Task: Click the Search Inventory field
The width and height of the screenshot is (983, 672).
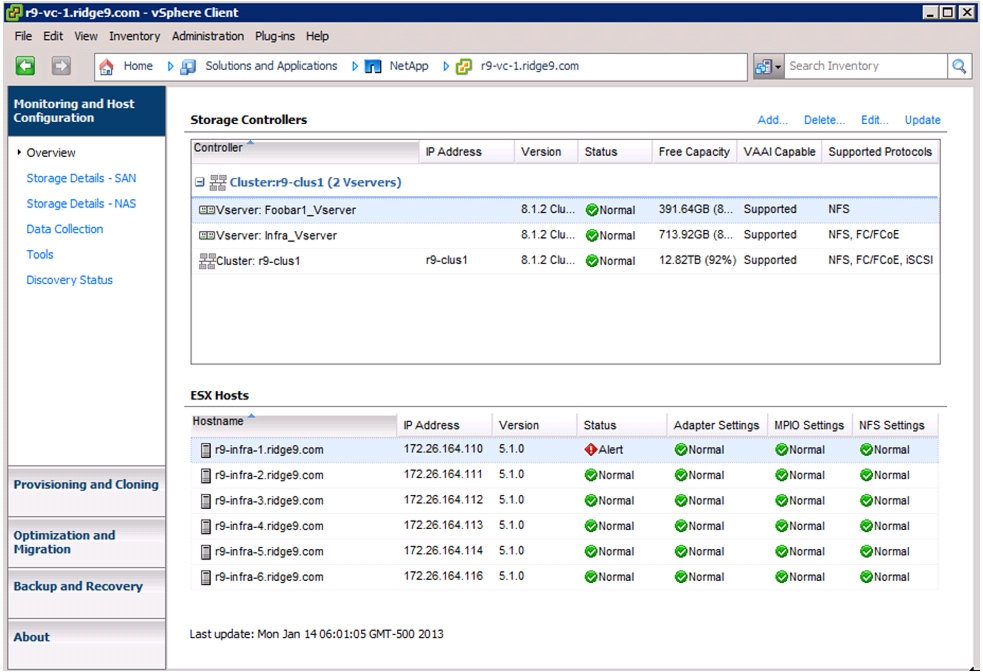Action: pyautogui.click(x=865, y=66)
